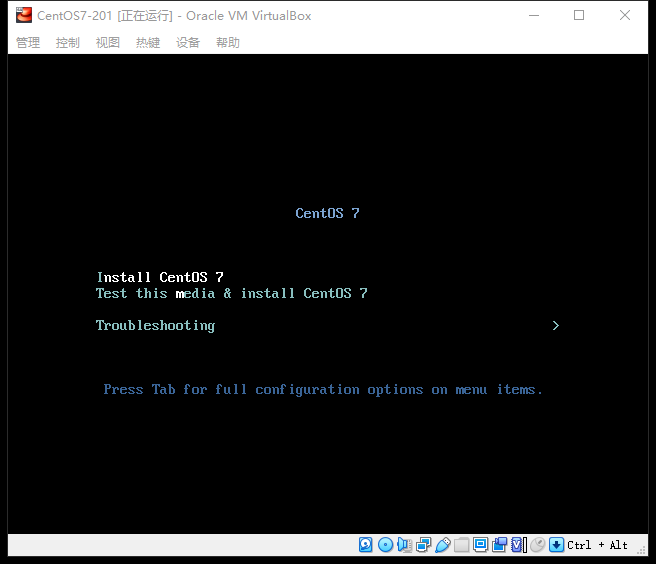
Task: Select the Install CentOS 7 boot entry
Action: click(160, 277)
